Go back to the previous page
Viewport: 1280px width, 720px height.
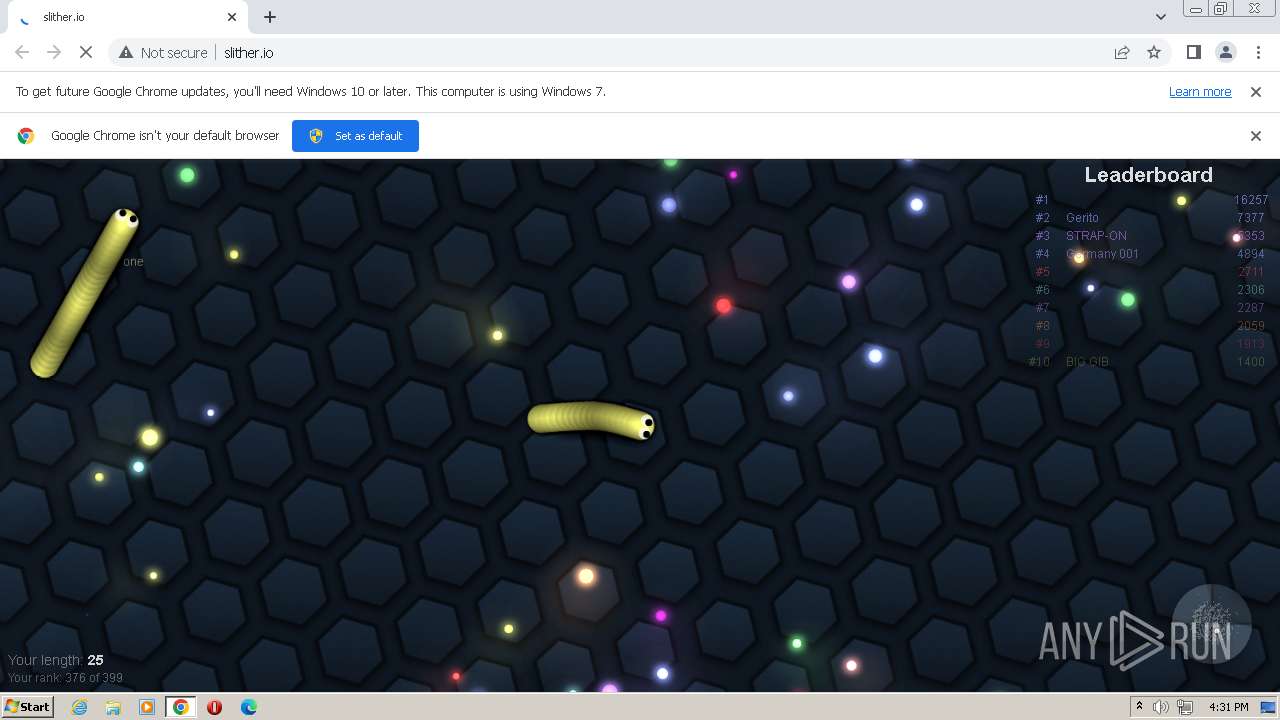pos(22,52)
